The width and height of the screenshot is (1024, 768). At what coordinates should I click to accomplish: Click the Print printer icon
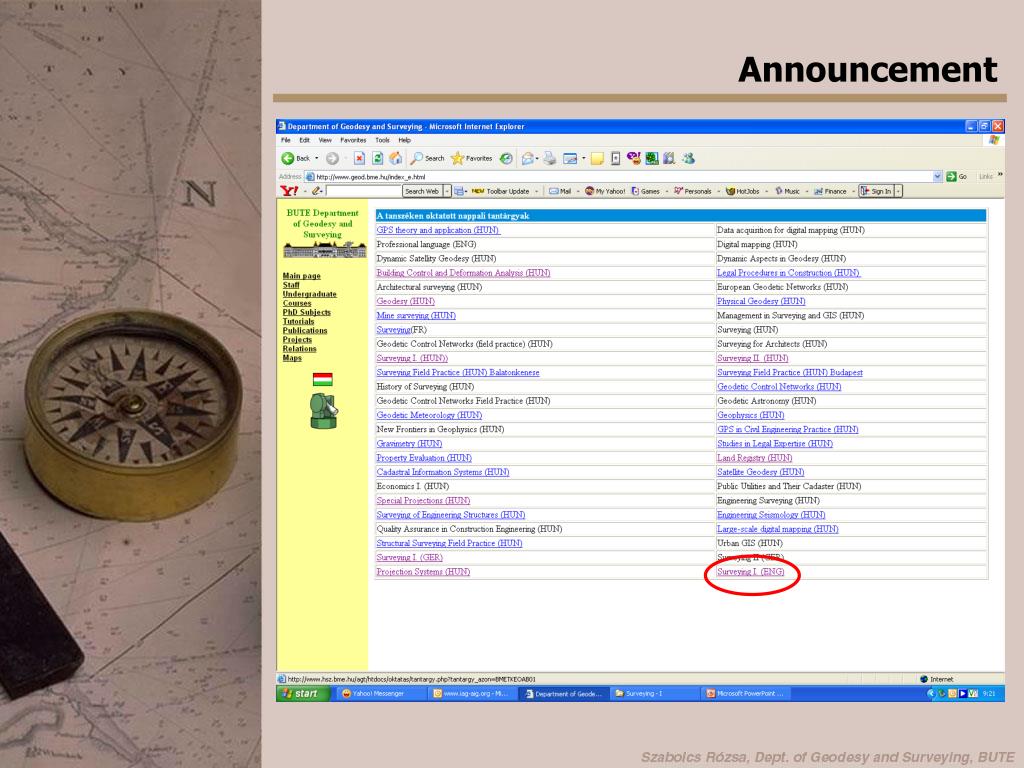550,158
